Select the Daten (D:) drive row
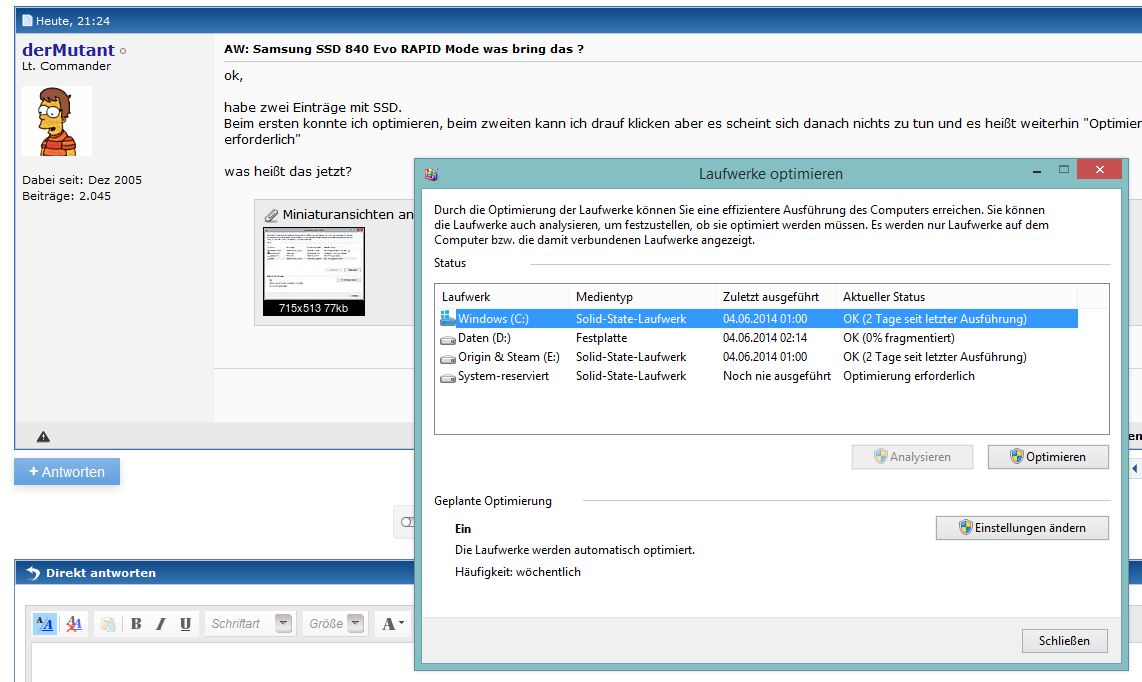 point(757,338)
